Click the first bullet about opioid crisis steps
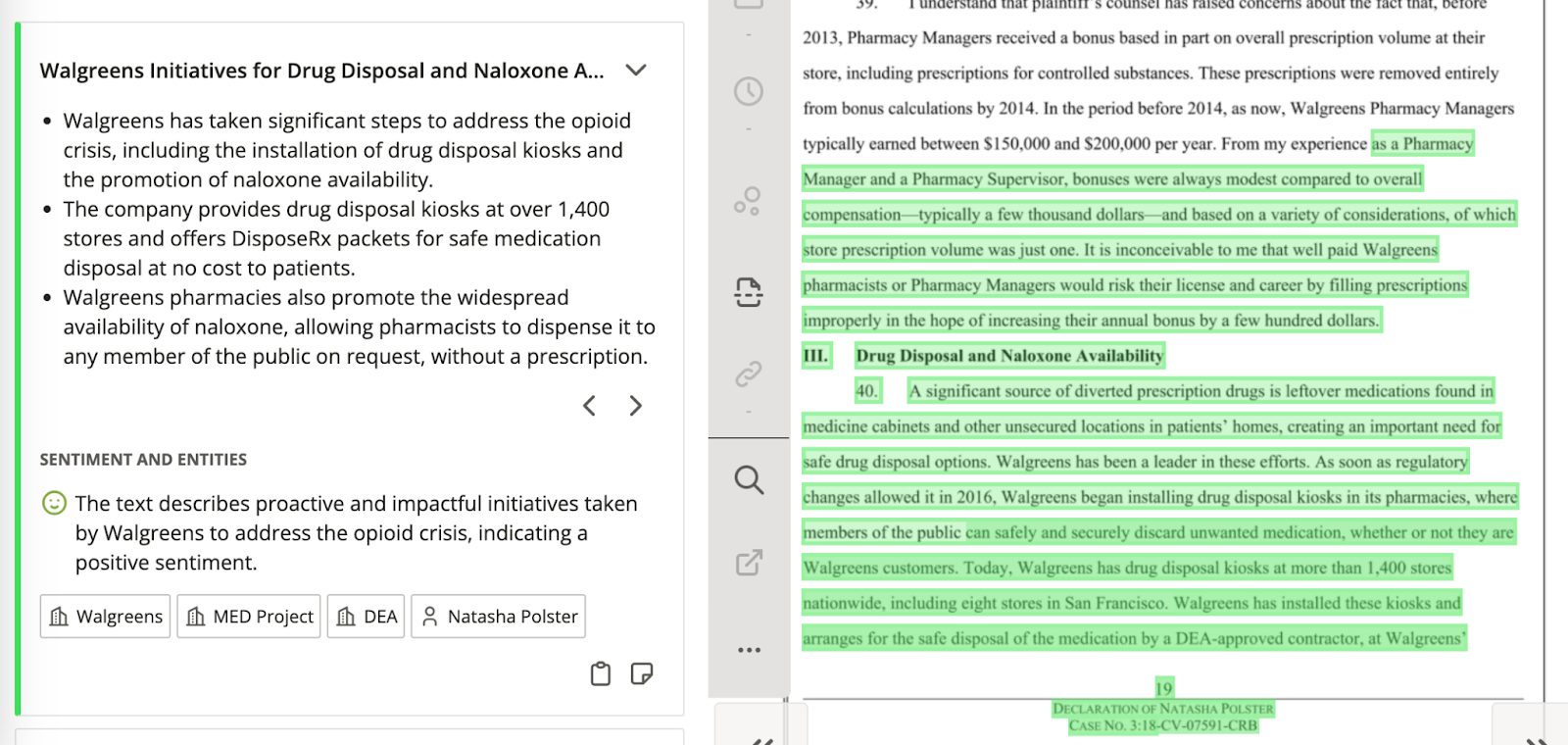The height and width of the screenshot is (745, 1568). click(347, 150)
